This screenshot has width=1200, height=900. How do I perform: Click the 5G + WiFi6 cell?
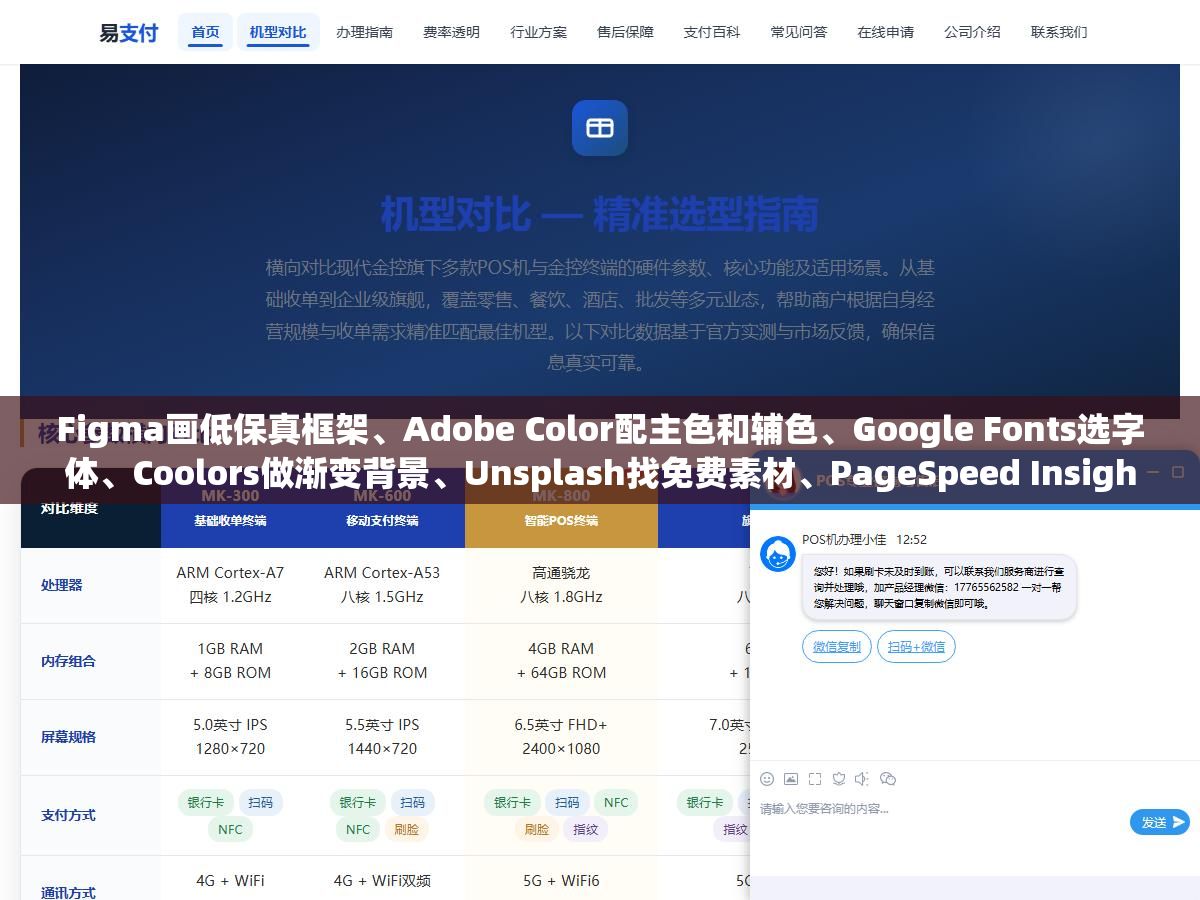561,881
